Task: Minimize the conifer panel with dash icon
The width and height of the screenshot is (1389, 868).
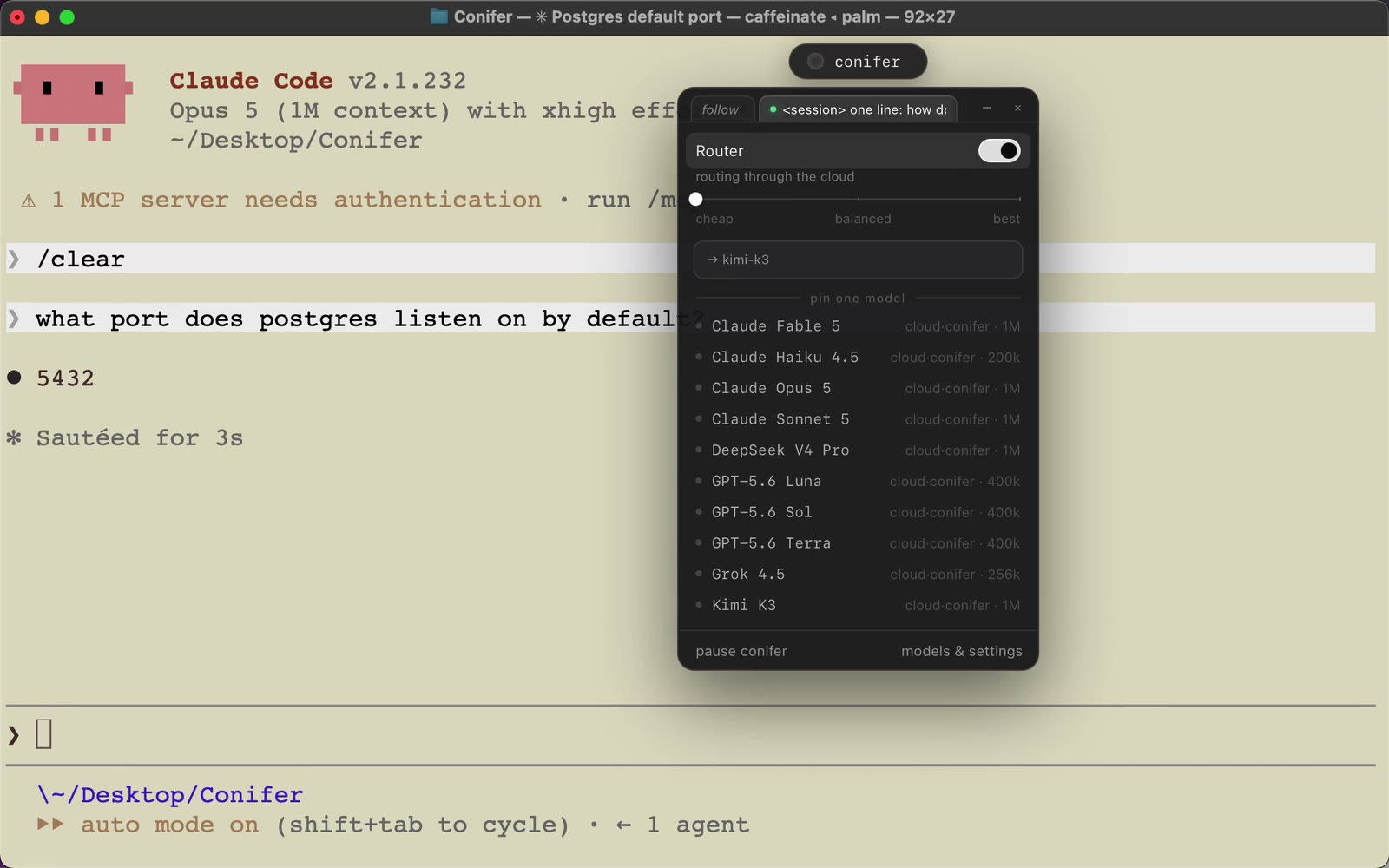Action: [986, 108]
